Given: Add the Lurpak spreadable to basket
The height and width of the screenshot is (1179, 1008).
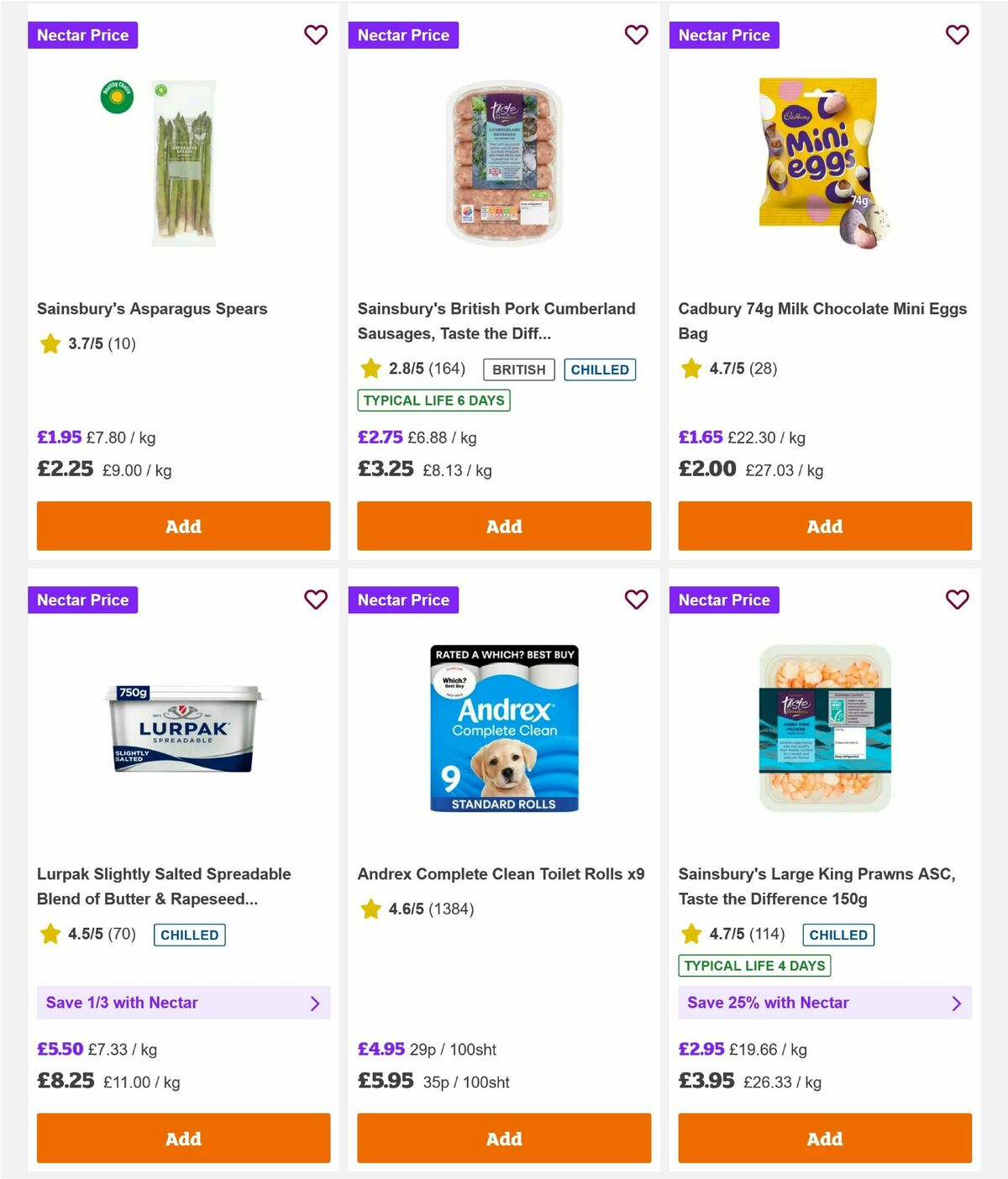Looking at the screenshot, I should [x=183, y=1139].
